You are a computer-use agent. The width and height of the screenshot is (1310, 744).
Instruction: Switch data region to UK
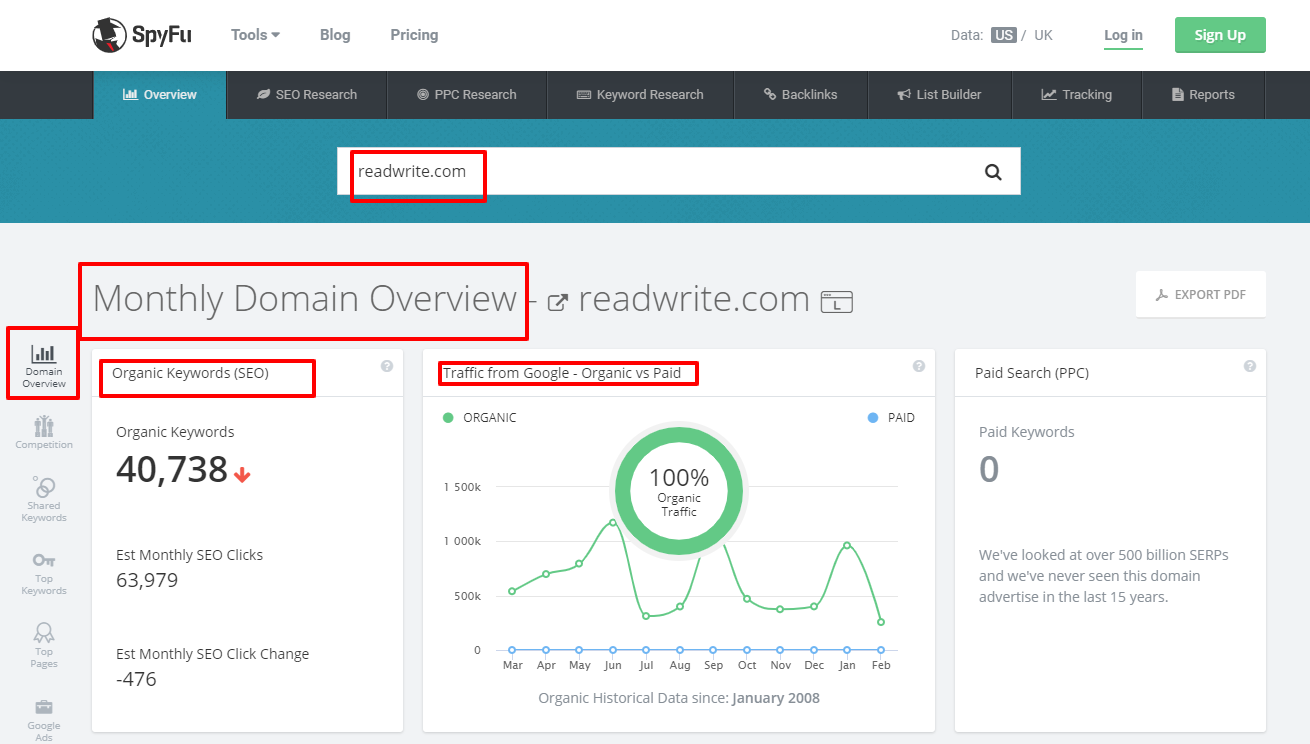[1043, 33]
